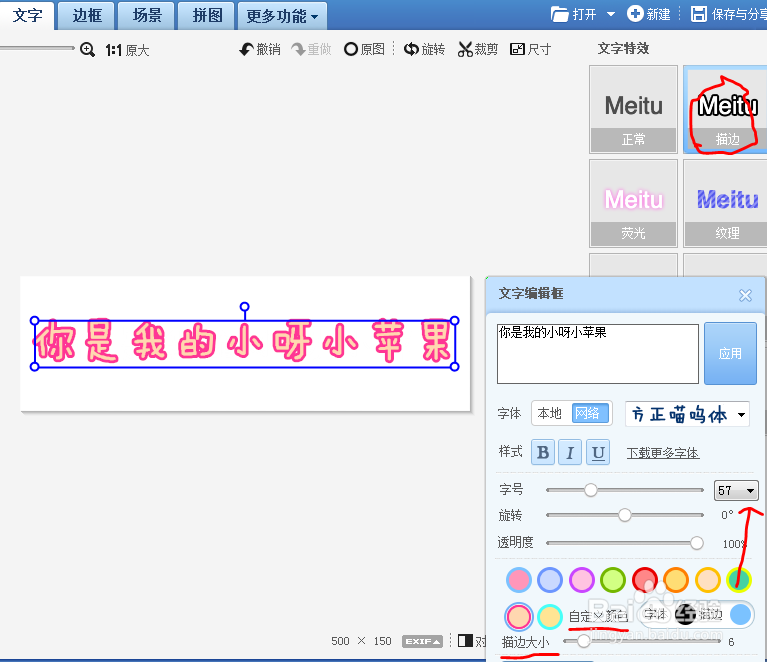
Task: Open the 场景 tab
Action: tap(147, 16)
